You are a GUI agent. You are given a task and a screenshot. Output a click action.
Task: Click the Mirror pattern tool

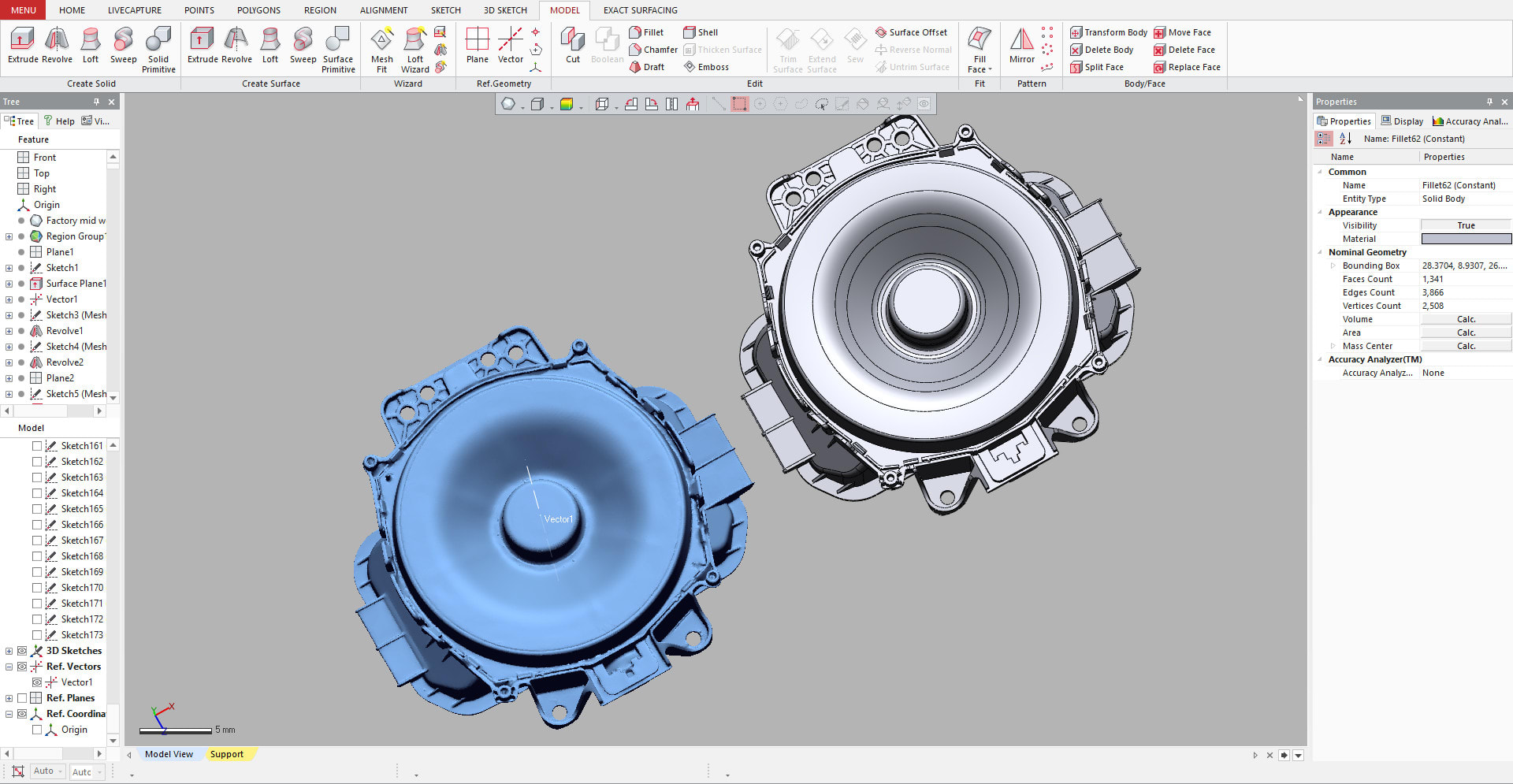pos(1021,46)
